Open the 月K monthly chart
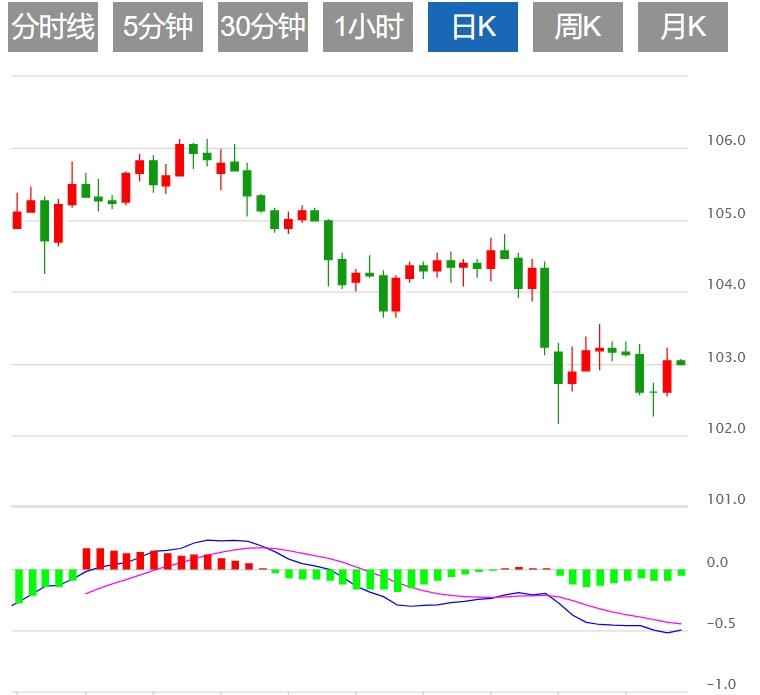Image resolution: width=760 pixels, height=695 pixels. (683, 27)
